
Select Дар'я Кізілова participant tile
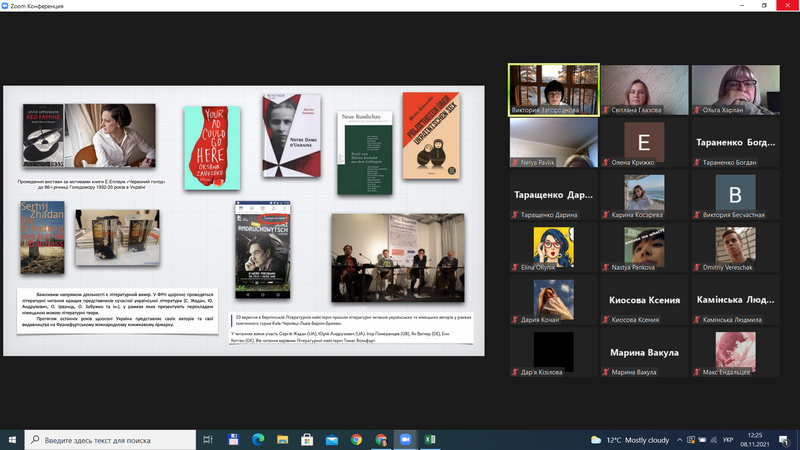coord(554,353)
